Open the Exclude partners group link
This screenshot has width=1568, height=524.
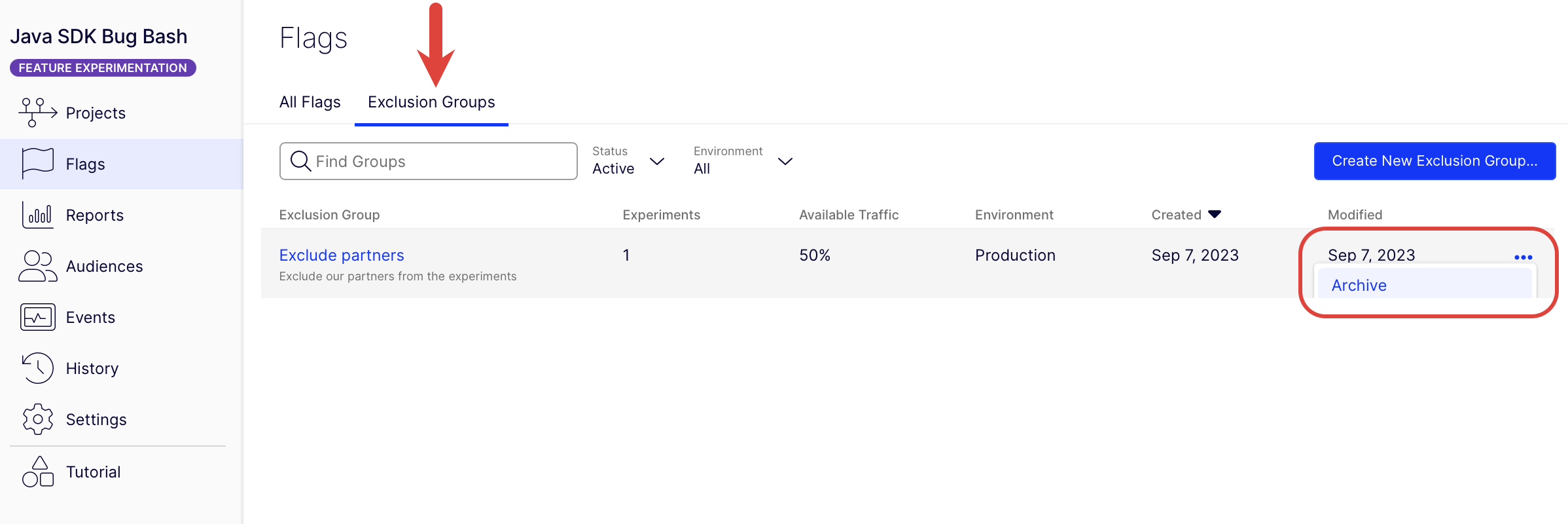point(341,255)
